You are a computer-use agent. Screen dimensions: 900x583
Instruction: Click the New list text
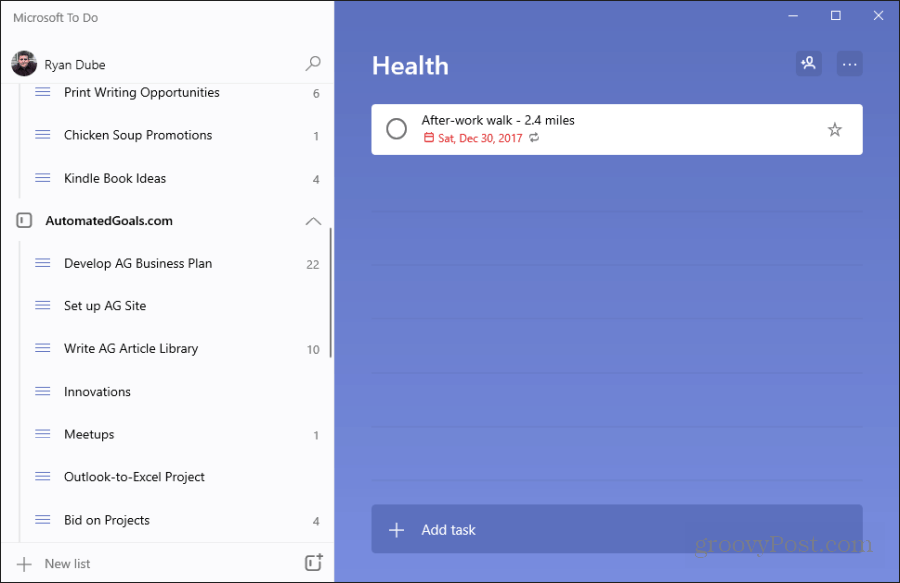(x=67, y=563)
